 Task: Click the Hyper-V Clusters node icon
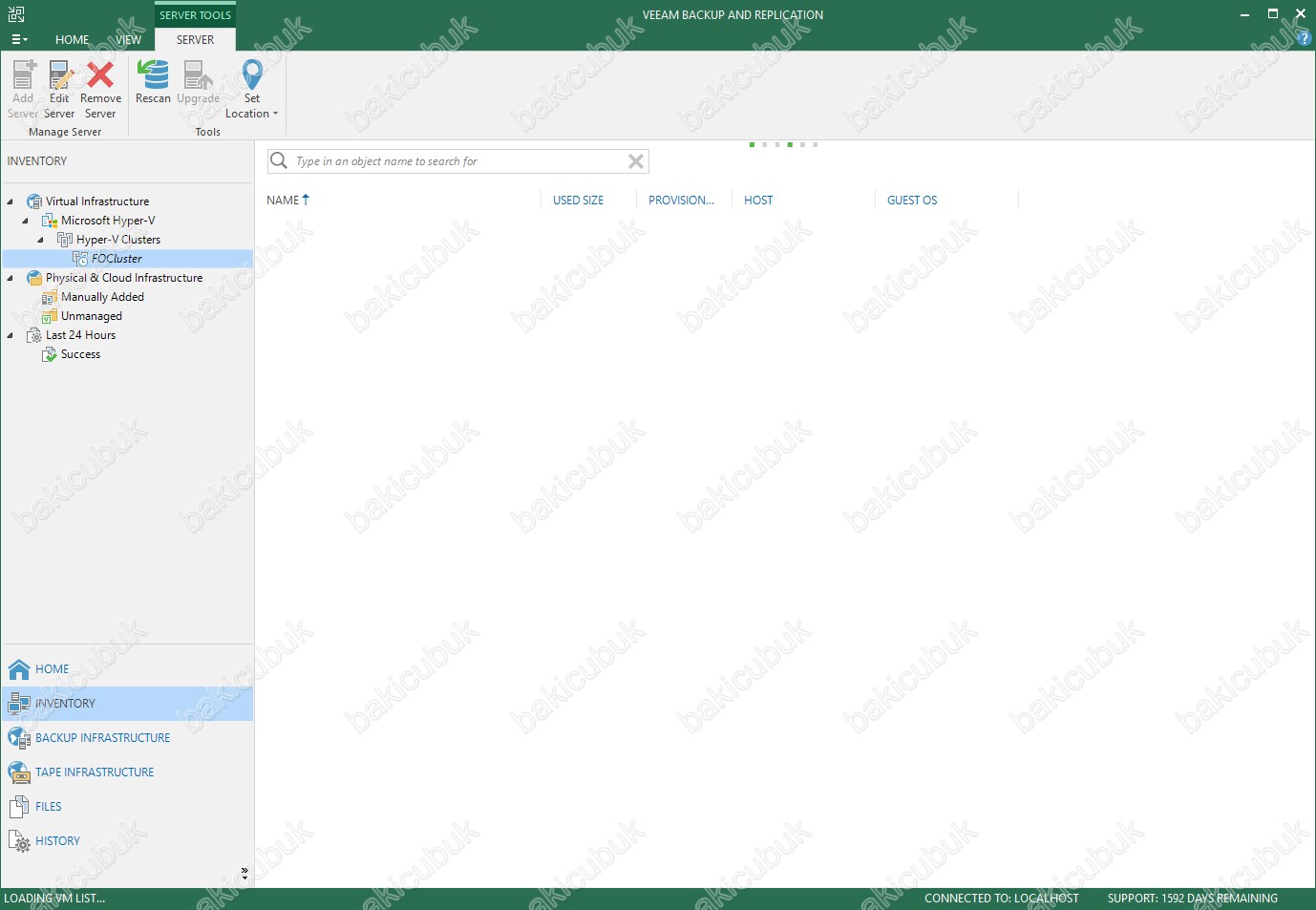65,240
